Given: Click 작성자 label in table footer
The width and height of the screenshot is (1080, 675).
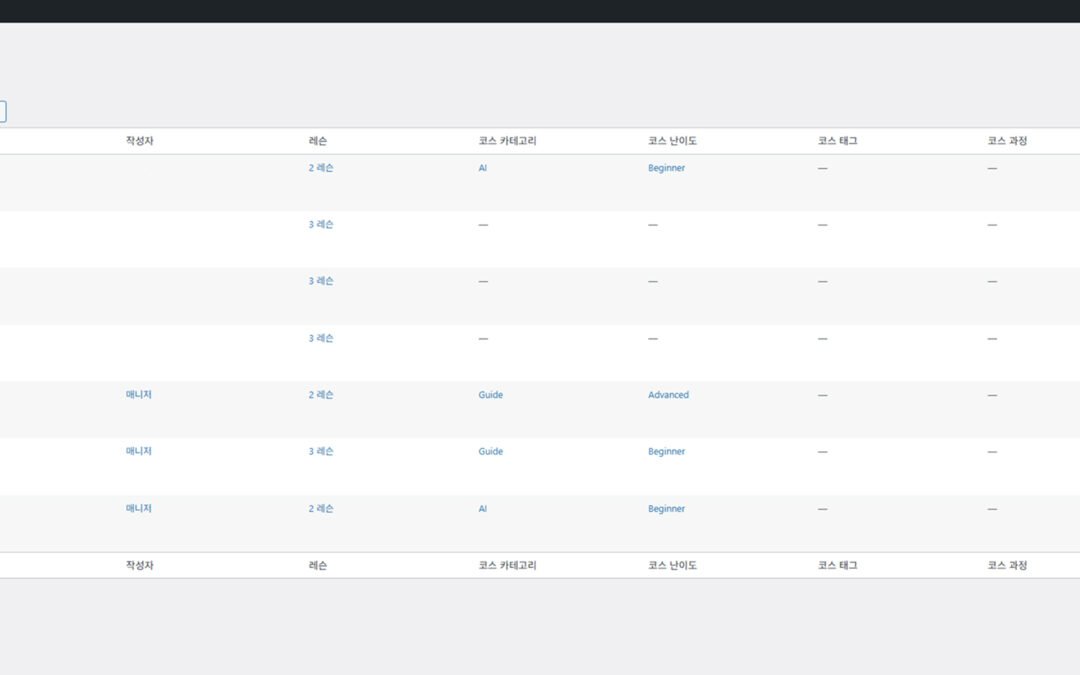Looking at the screenshot, I should click(x=139, y=565).
